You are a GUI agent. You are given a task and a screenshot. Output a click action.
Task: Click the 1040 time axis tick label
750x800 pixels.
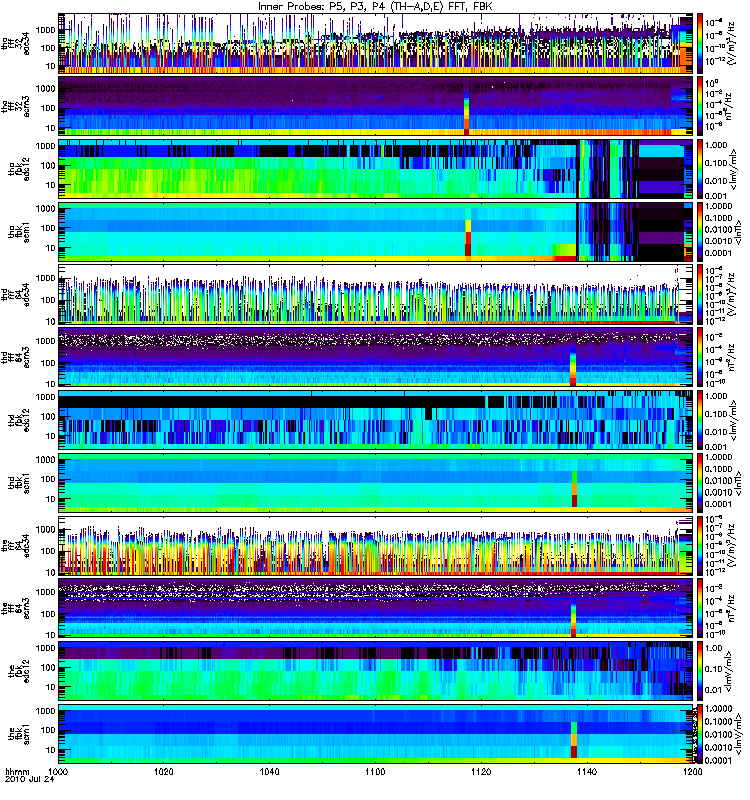269,772
